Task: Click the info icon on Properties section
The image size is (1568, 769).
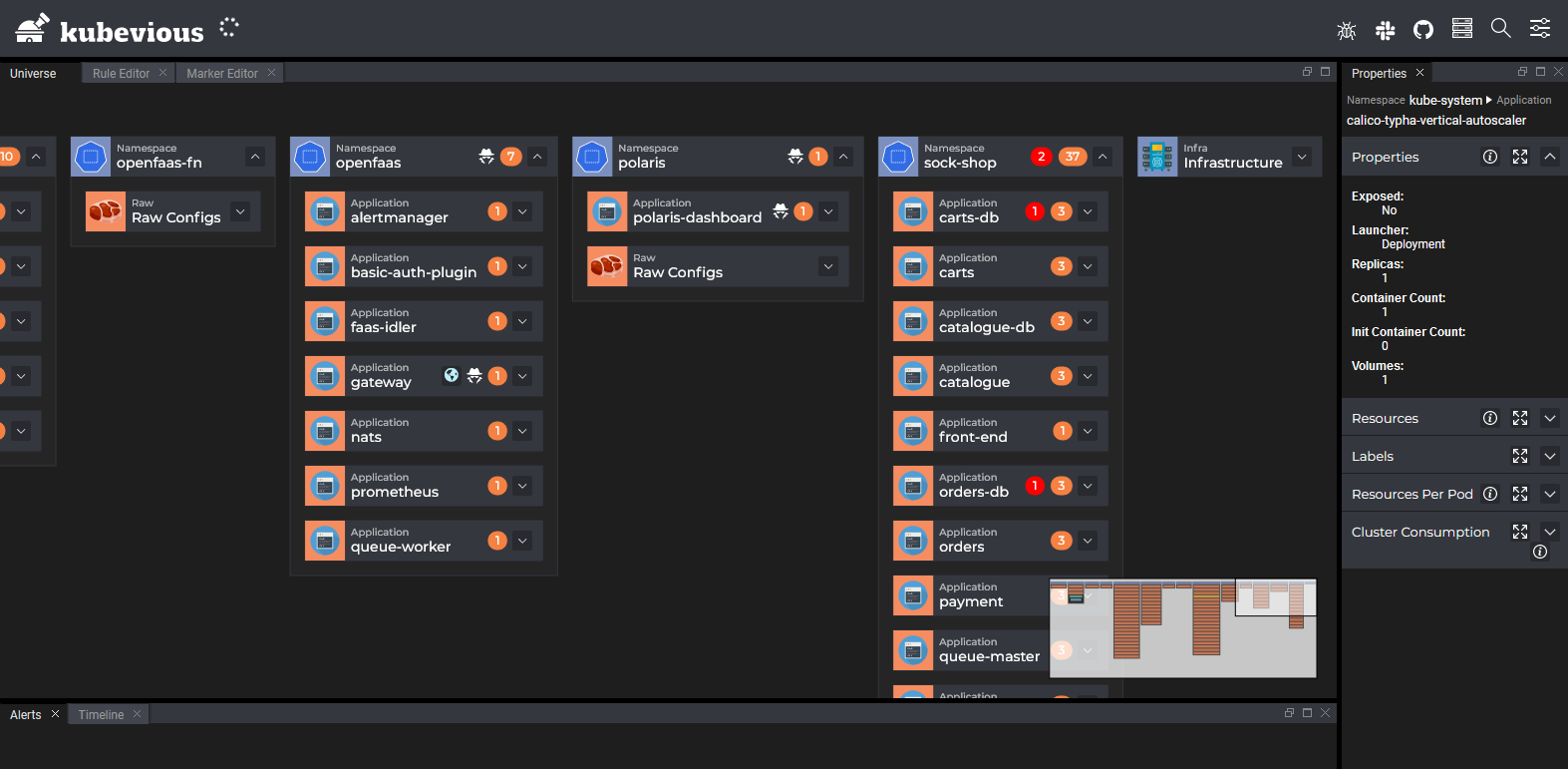Action: coord(1490,157)
